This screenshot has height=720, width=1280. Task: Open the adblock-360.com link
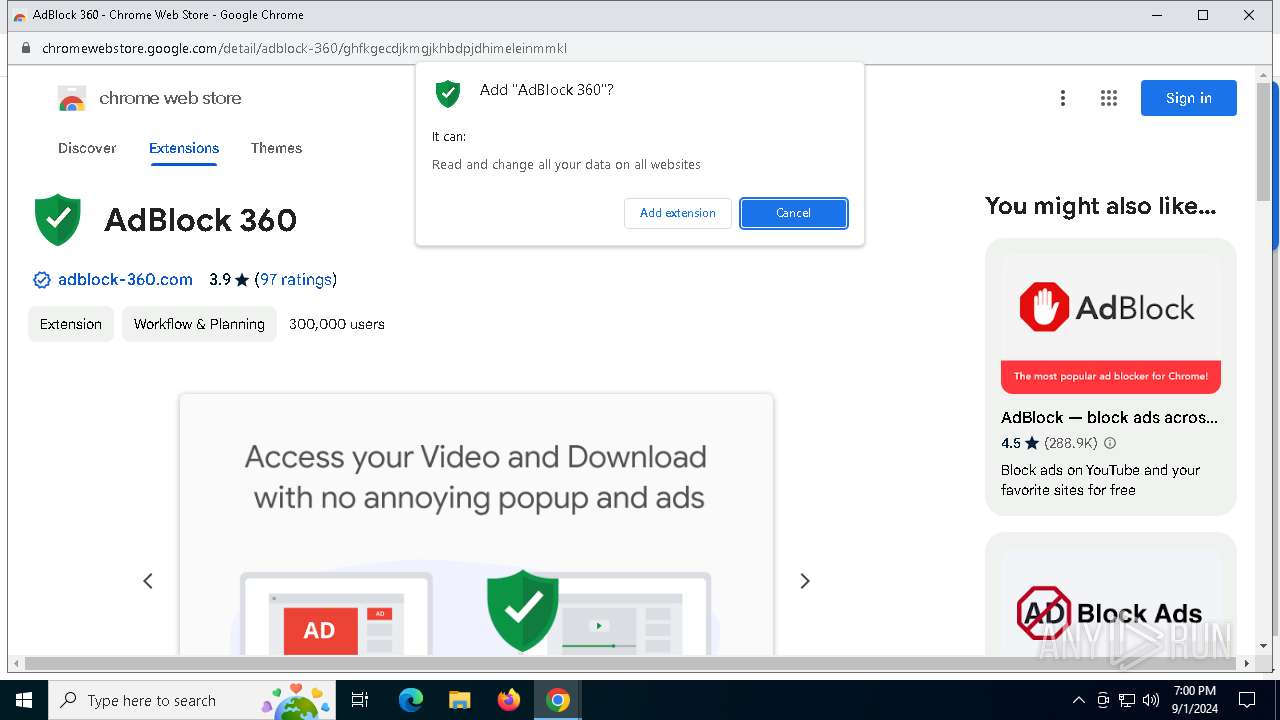pos(125,280)
